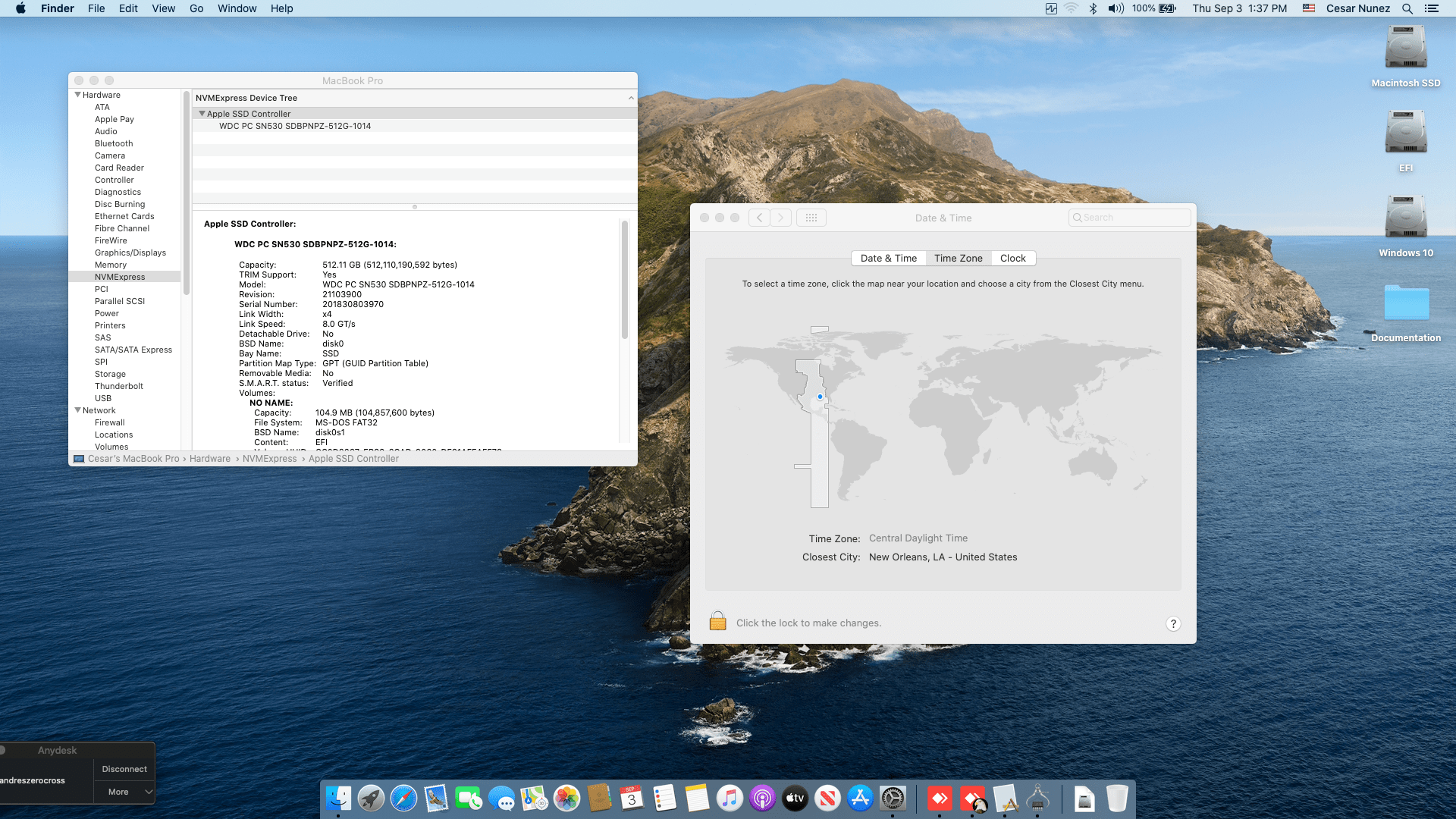1456x819 pixels.
Task: Open Photos from the Dock
Action: tap(566, 798)
